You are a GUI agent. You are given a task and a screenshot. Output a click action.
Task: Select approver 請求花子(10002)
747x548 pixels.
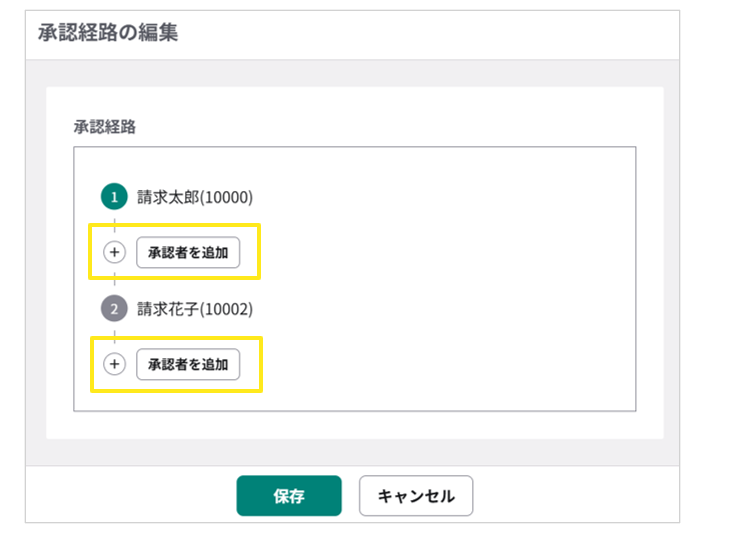tap(195, 308)
